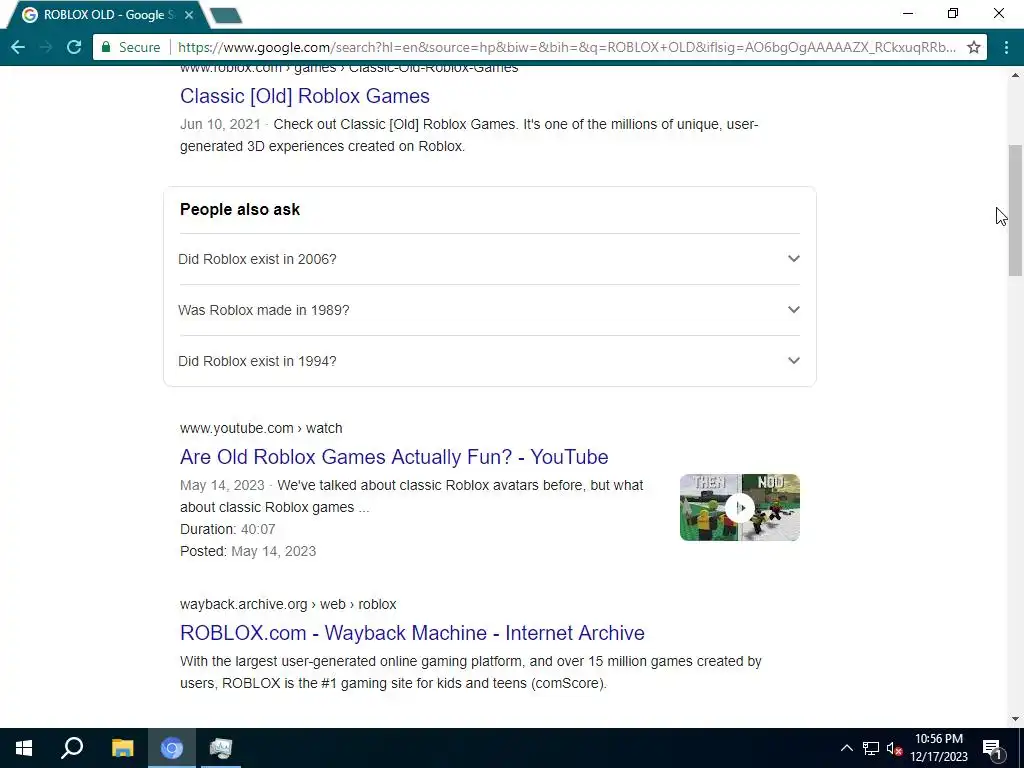Open the Chrome three-dot menu
Screen dimensions: 1024x768
pos(1006,47)
